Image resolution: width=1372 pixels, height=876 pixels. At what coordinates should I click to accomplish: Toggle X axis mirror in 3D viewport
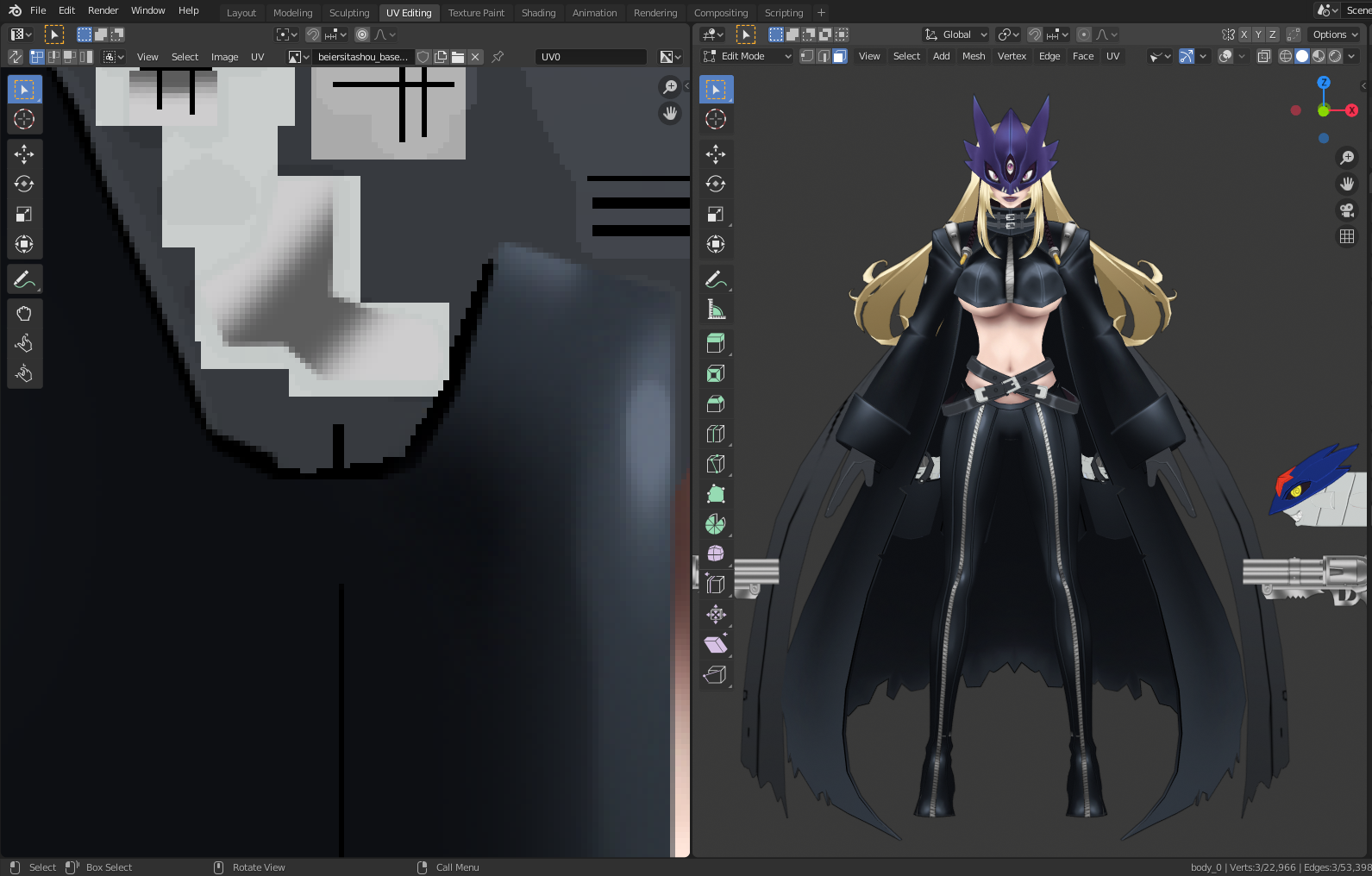point(1244,34)
